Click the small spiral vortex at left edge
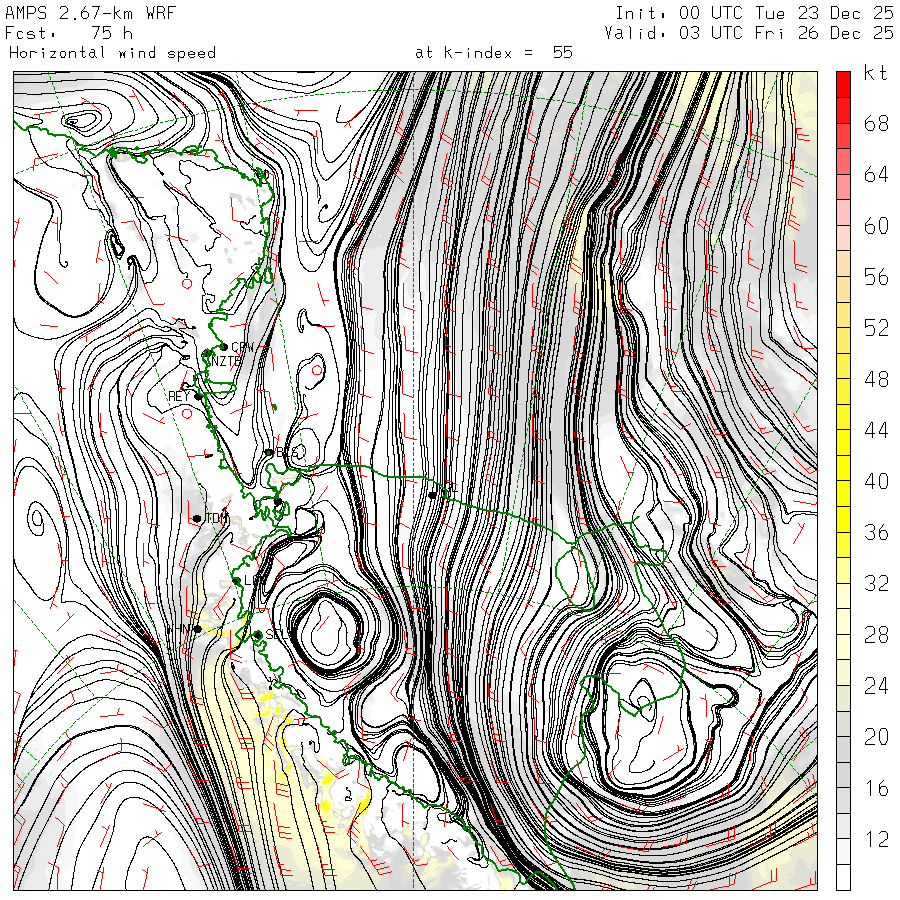 point(37,519)
